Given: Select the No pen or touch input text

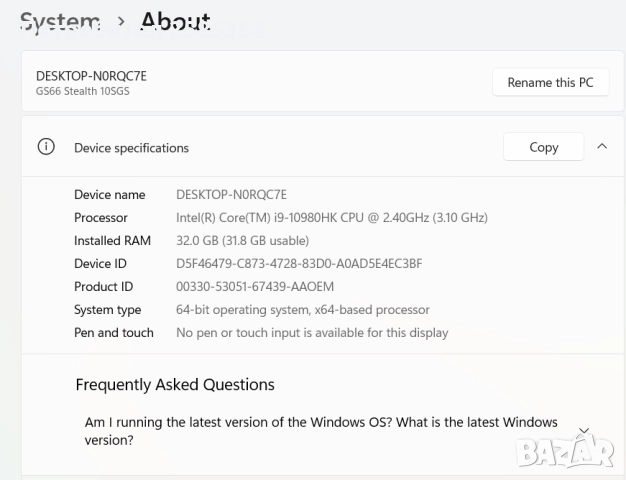Looking at the screenshot, I should click(312, 333).
